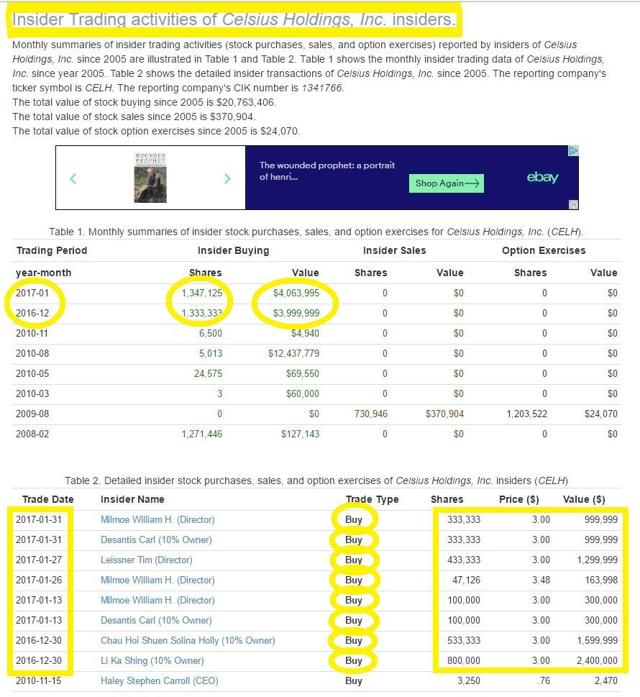Click the 1,347,125 shares value
This screenshot has width=640, height=697.
coord(202,293)
